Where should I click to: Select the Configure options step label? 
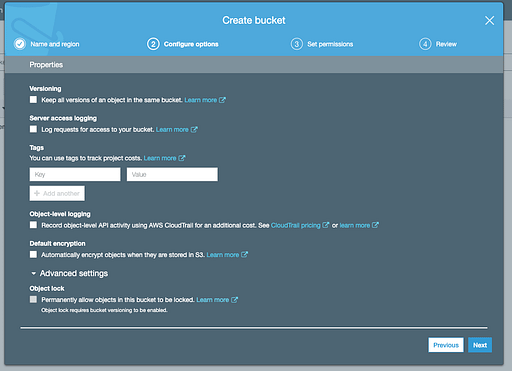click(x=191, y=44)
